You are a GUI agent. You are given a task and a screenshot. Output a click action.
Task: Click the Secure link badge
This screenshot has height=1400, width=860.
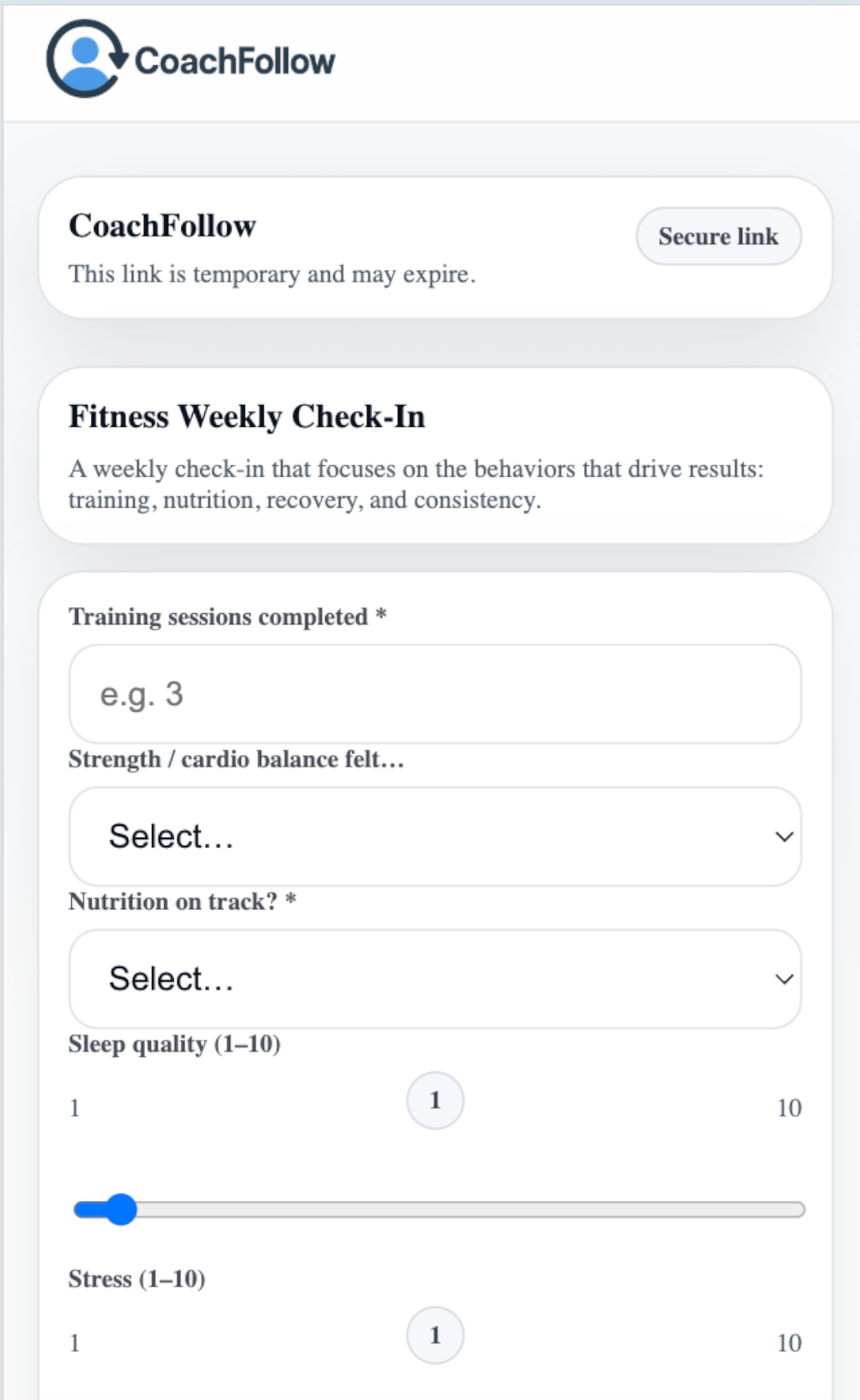pos(718,237)
